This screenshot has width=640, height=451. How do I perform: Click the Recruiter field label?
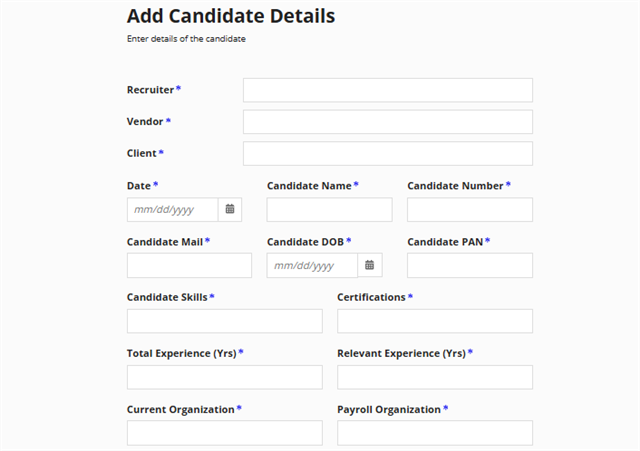(150, 90)
